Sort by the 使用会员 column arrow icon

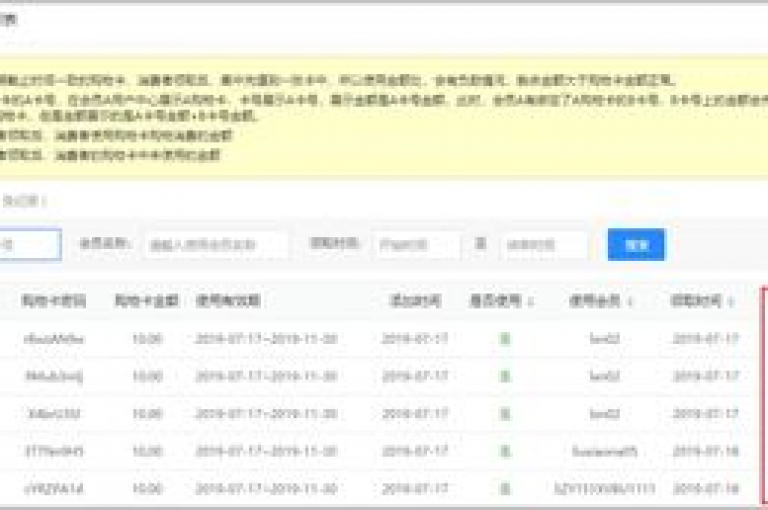click(x=630, y=302)
